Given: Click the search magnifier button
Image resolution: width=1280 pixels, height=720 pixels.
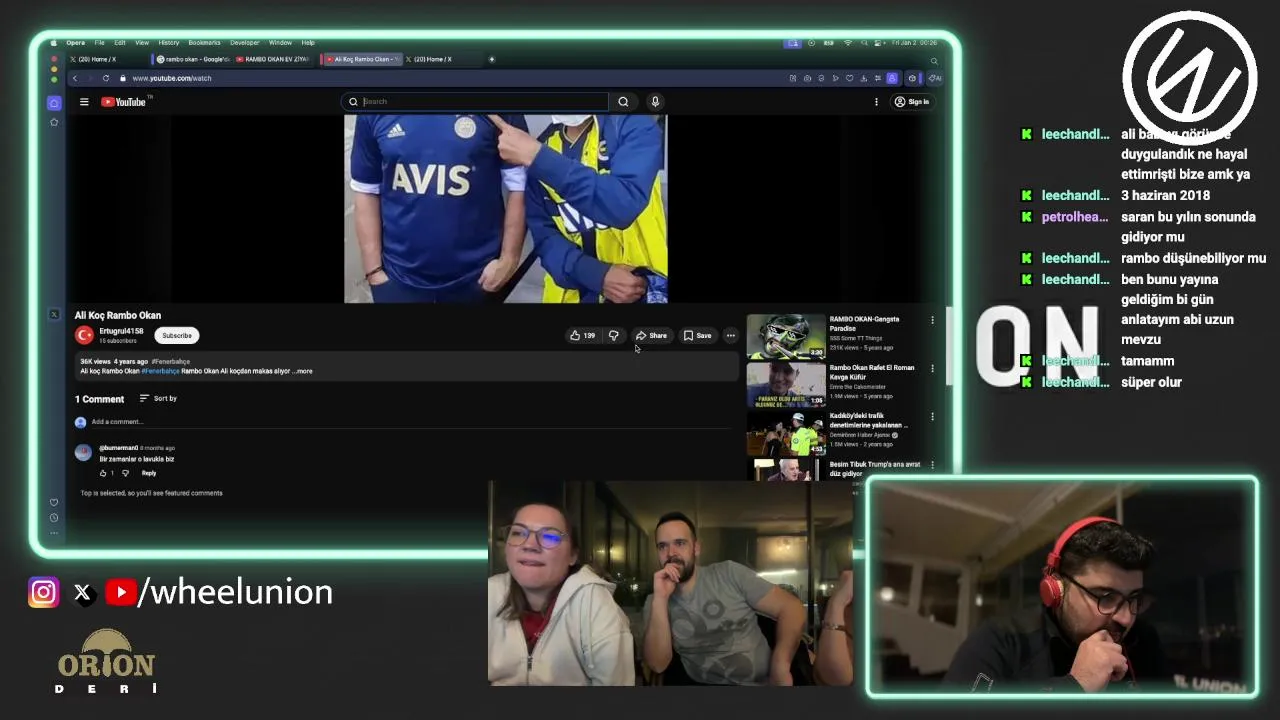Looking at the screenshot, I should tap(623, 102).
